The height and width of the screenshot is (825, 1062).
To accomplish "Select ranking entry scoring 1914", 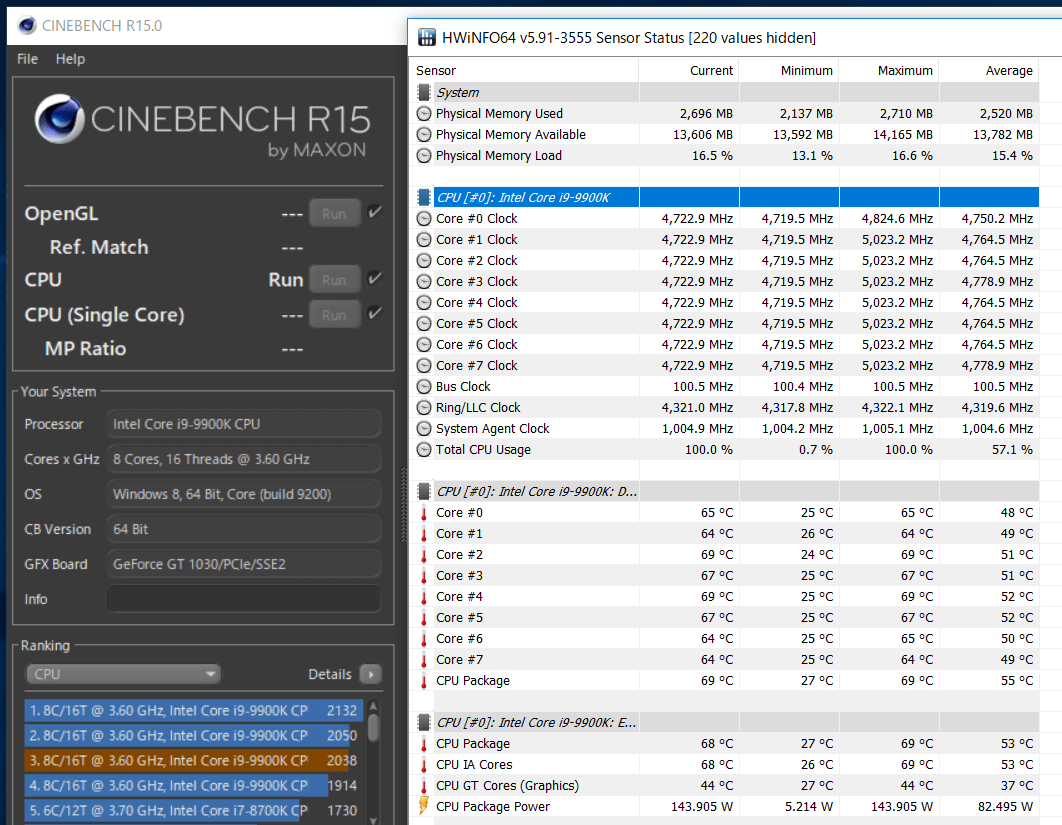I will tap(194, 786).
